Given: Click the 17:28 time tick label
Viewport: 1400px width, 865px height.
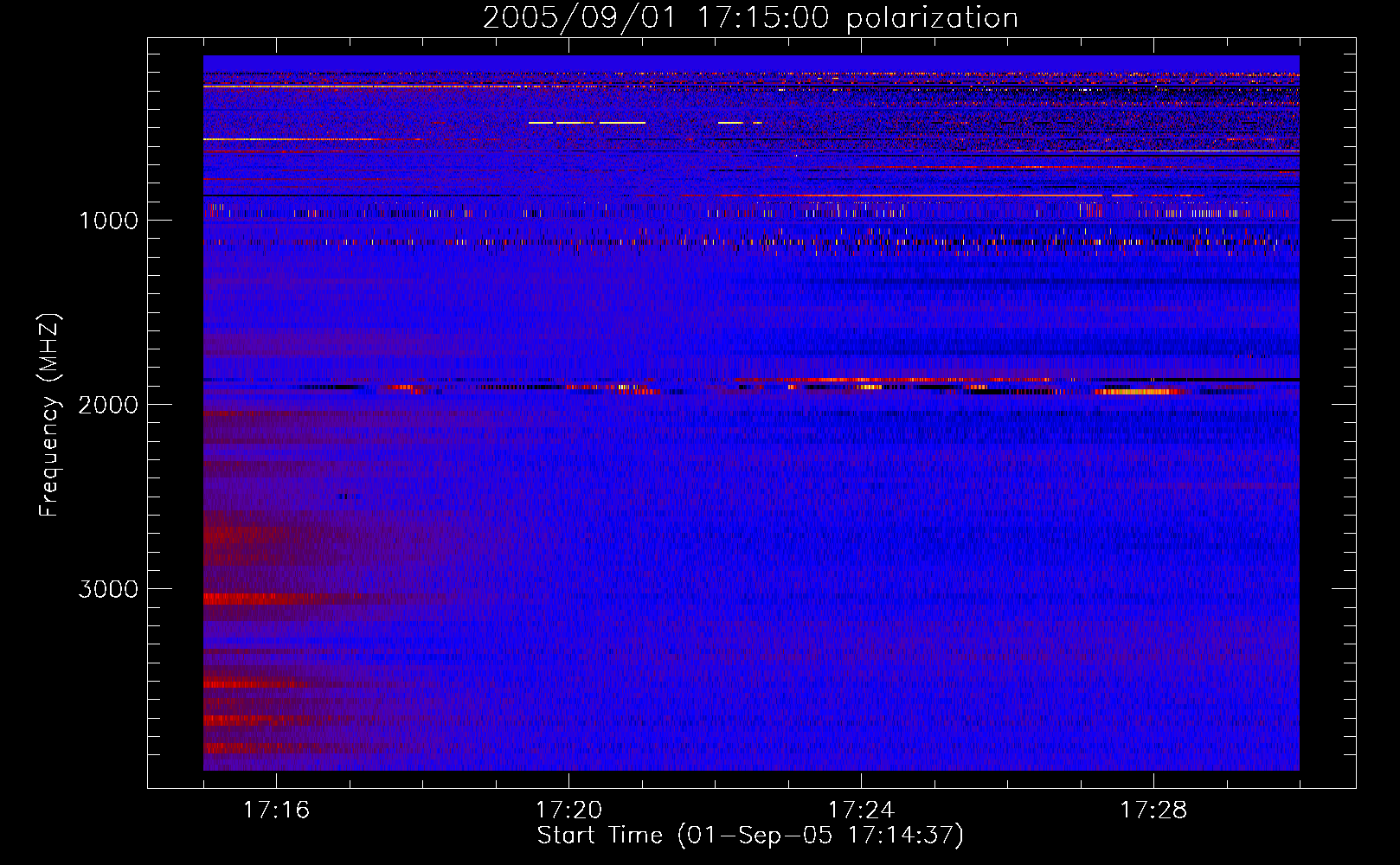Looking at the screenshot, I should click(x=1153, y=811).
